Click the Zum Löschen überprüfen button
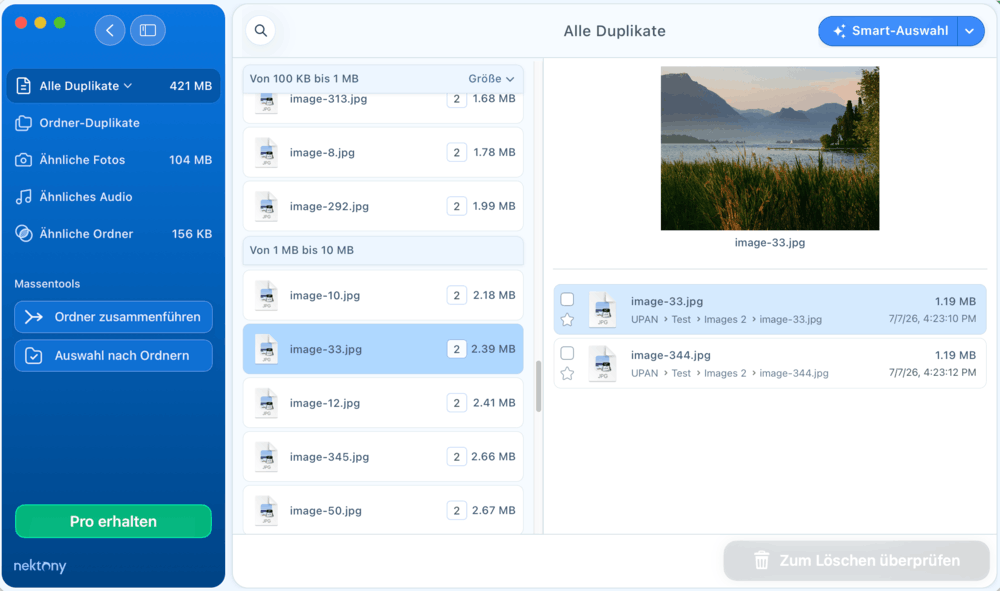The width and height of the screenshot is (1000, 591). (857, 560)
